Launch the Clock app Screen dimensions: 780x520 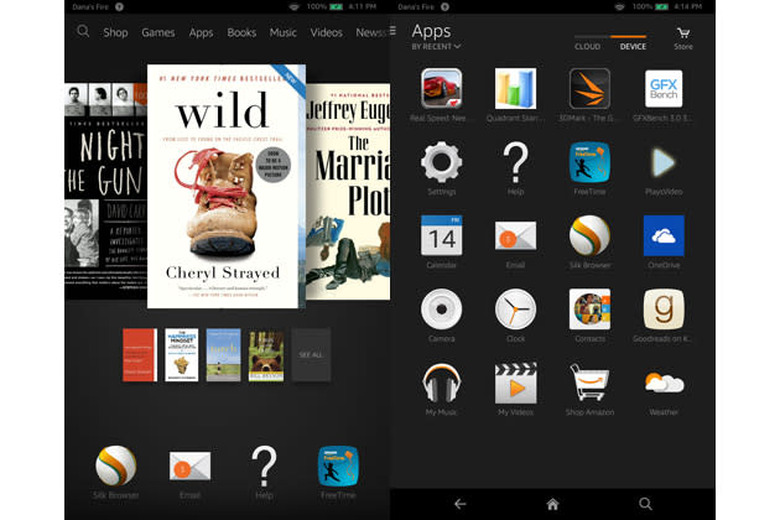point(515,309)
